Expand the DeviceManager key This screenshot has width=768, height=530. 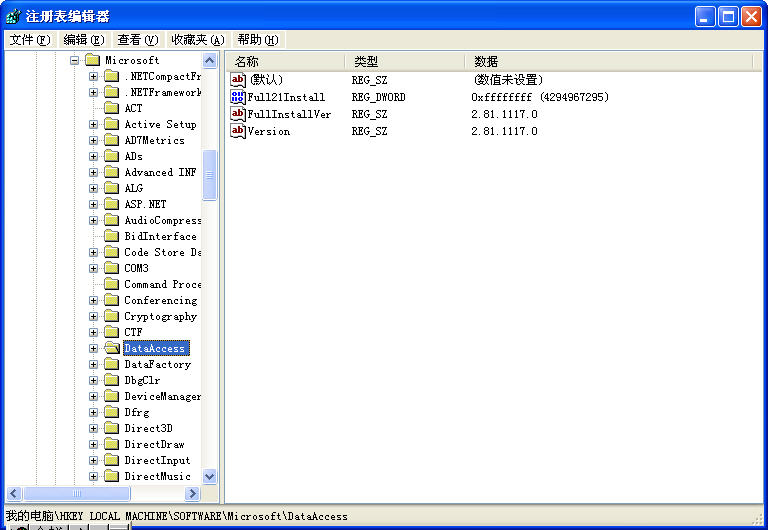(93, 396)
